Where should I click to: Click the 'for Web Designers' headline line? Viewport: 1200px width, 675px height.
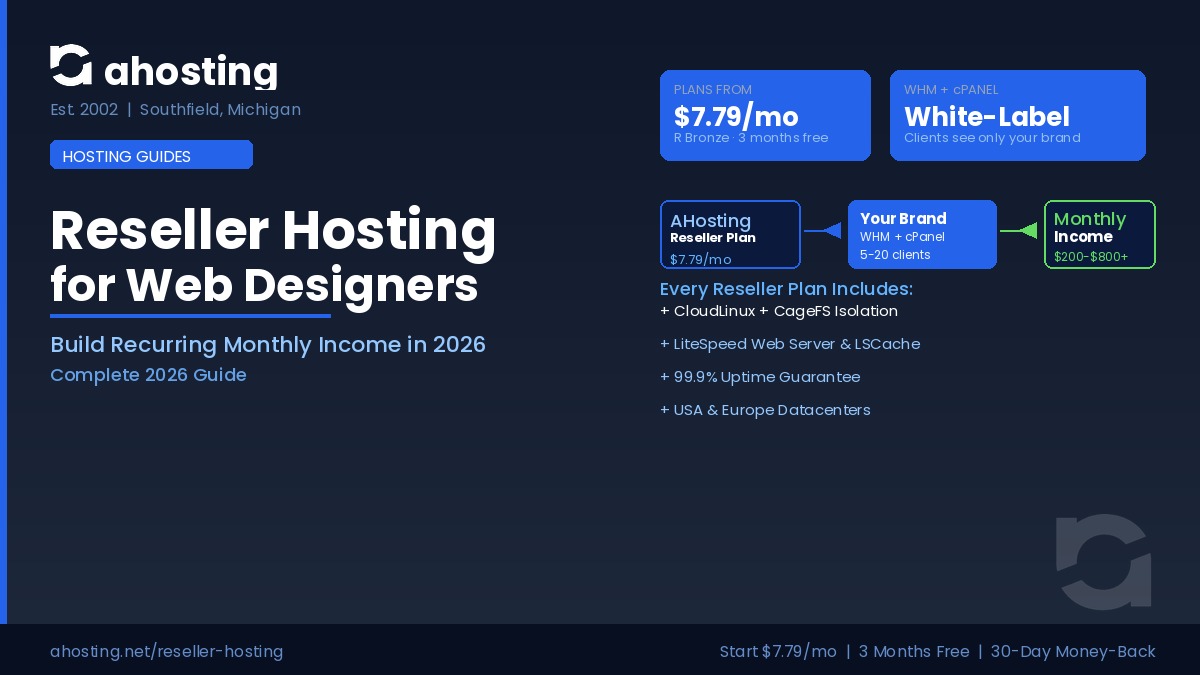pyautogui.click(x=264, y=284)
